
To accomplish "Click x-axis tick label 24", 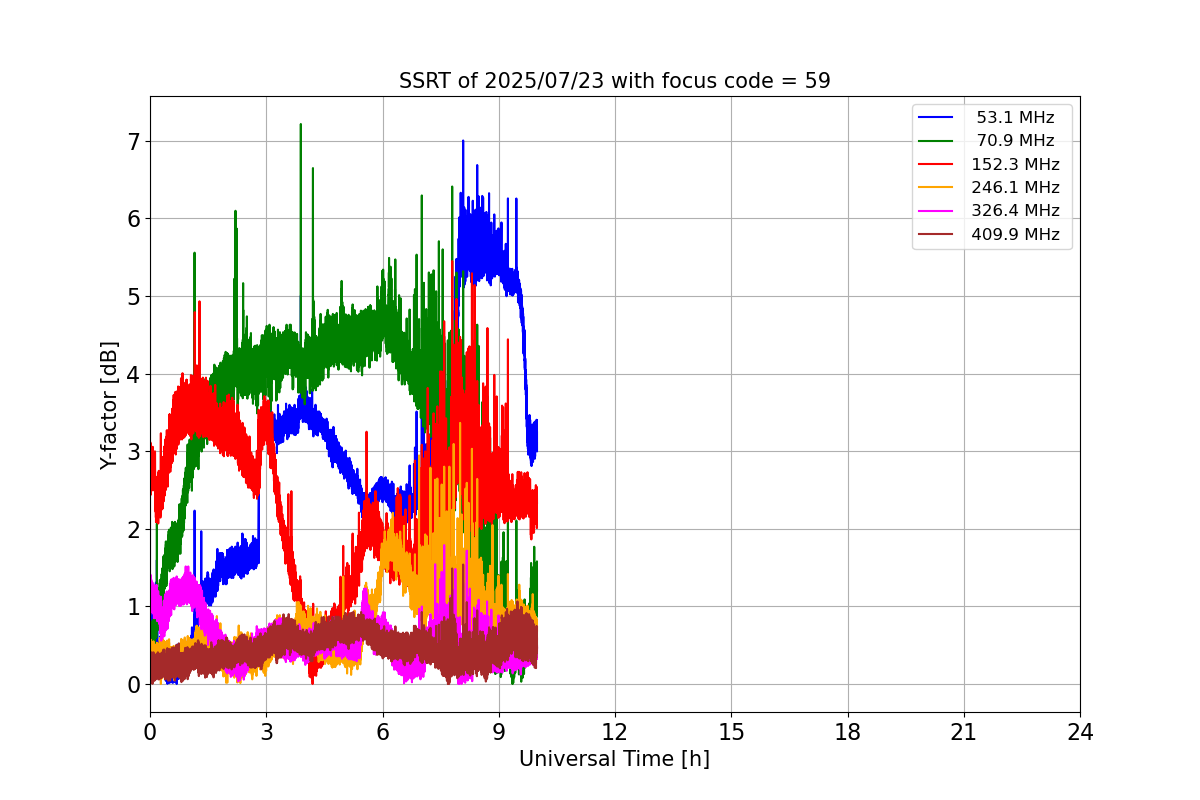I will tap(1080, 732).
